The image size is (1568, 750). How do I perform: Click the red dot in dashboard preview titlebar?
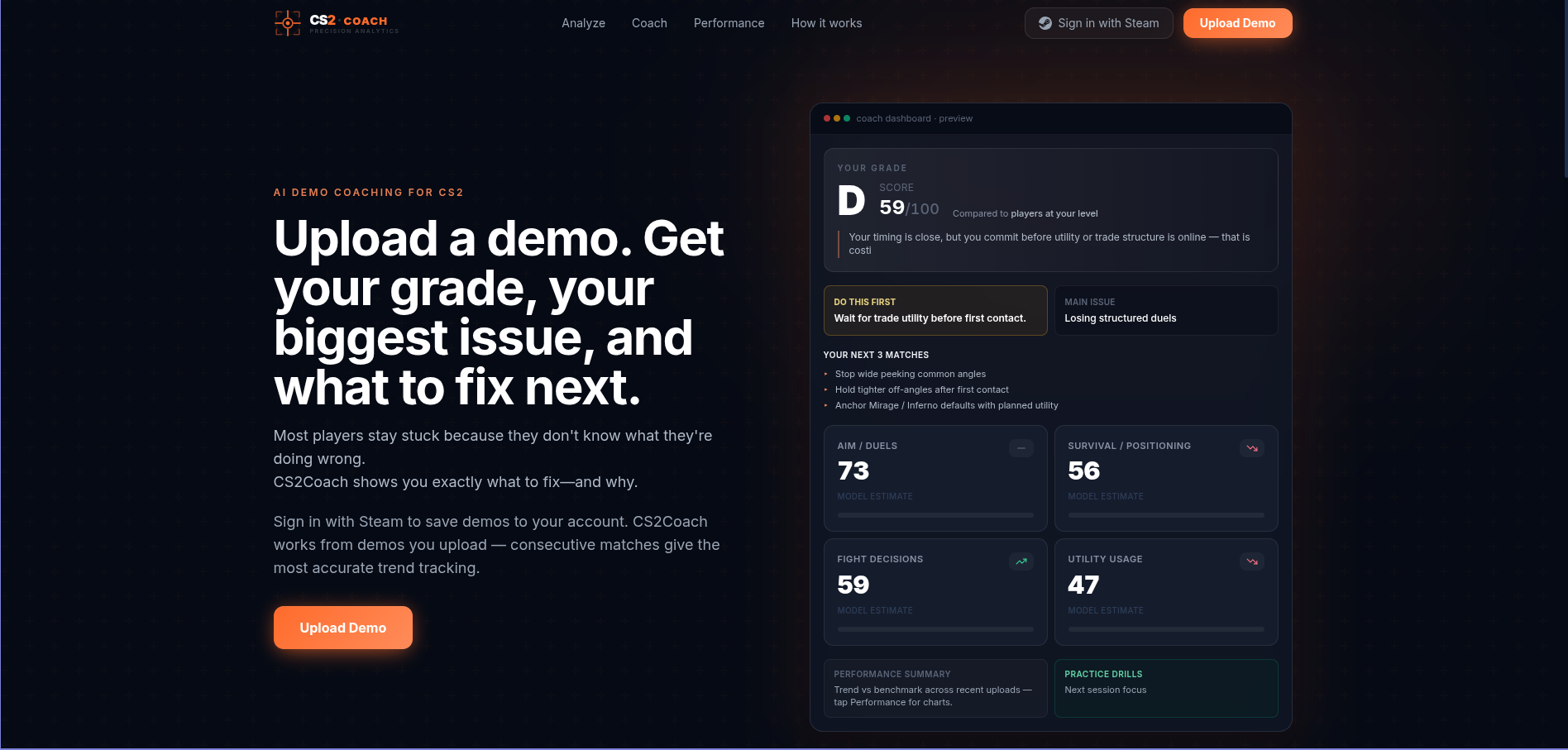click(827, 118)
